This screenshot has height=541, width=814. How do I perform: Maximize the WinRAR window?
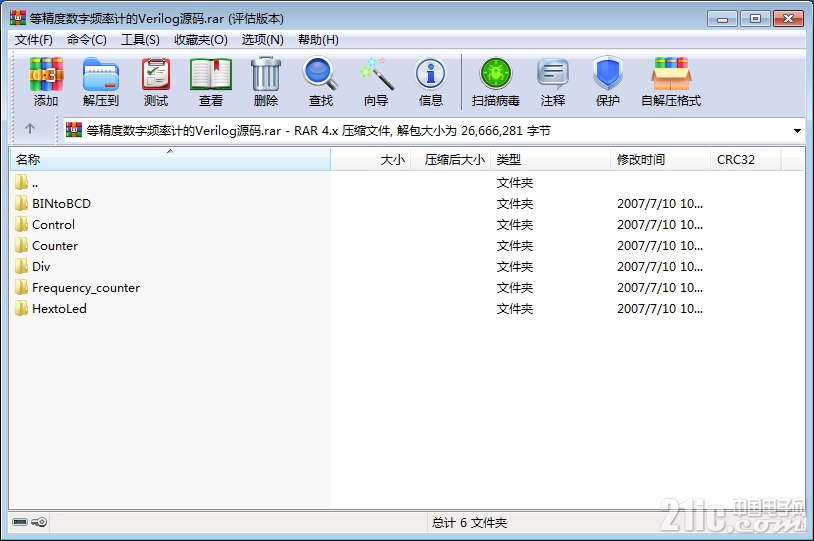click(x=755, y=19)
